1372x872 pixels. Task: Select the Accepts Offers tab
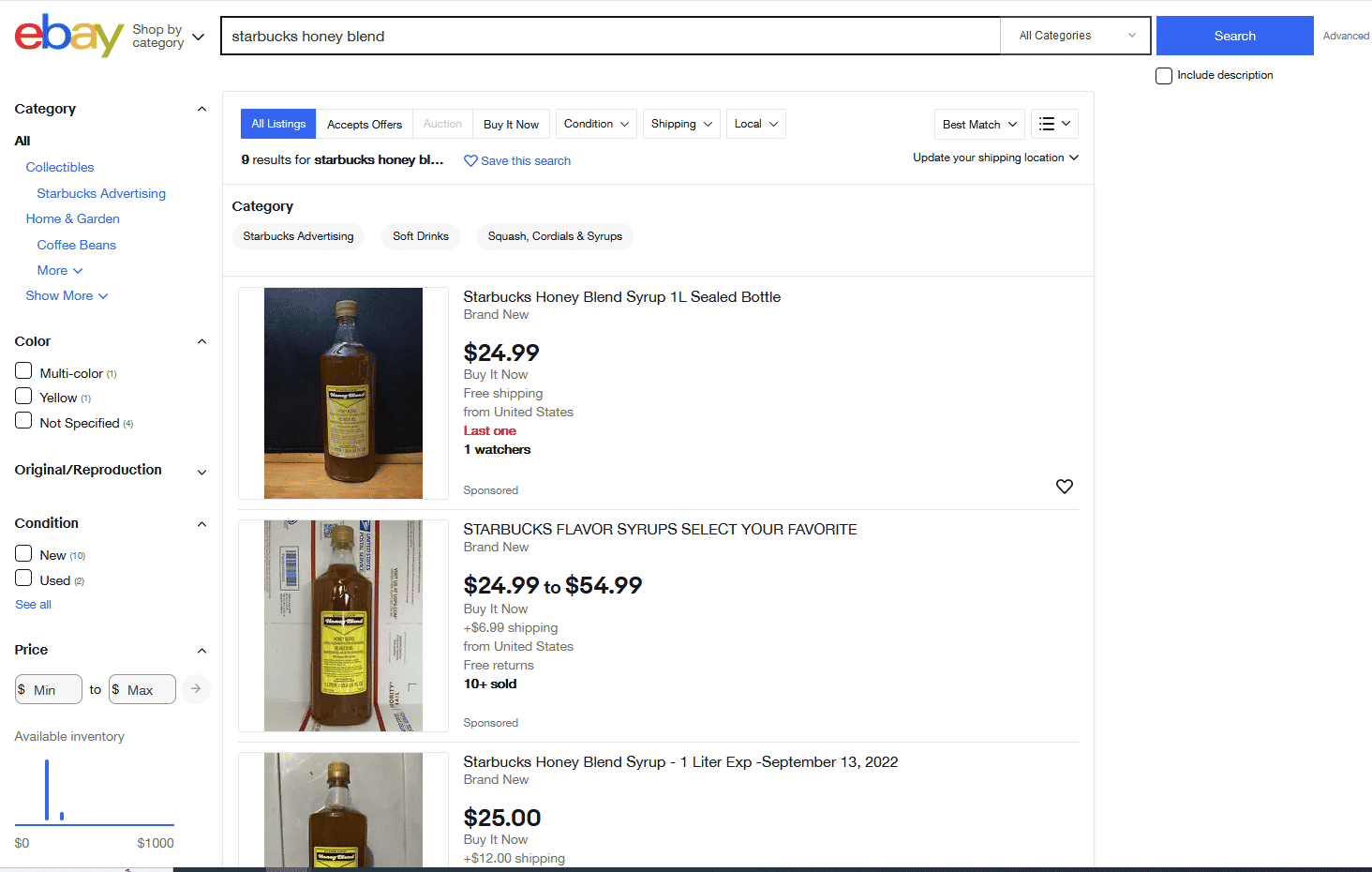pos(365,124)
